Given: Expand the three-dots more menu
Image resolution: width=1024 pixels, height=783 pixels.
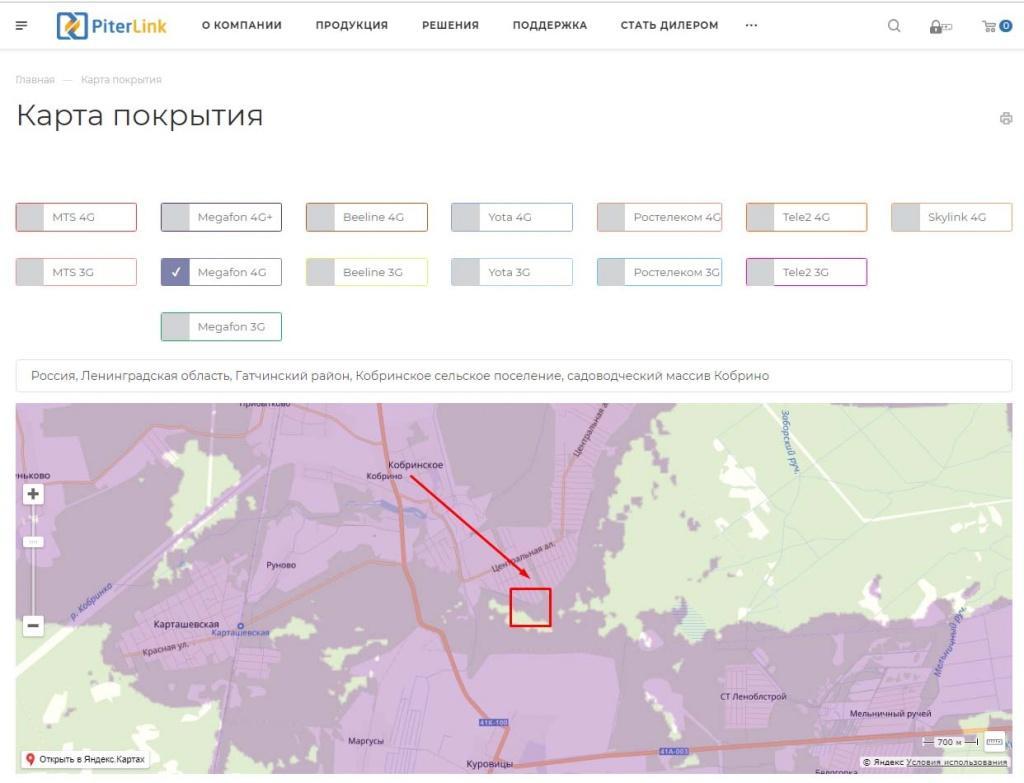Looking at the screenshot, I should click(x=752, y=25).
